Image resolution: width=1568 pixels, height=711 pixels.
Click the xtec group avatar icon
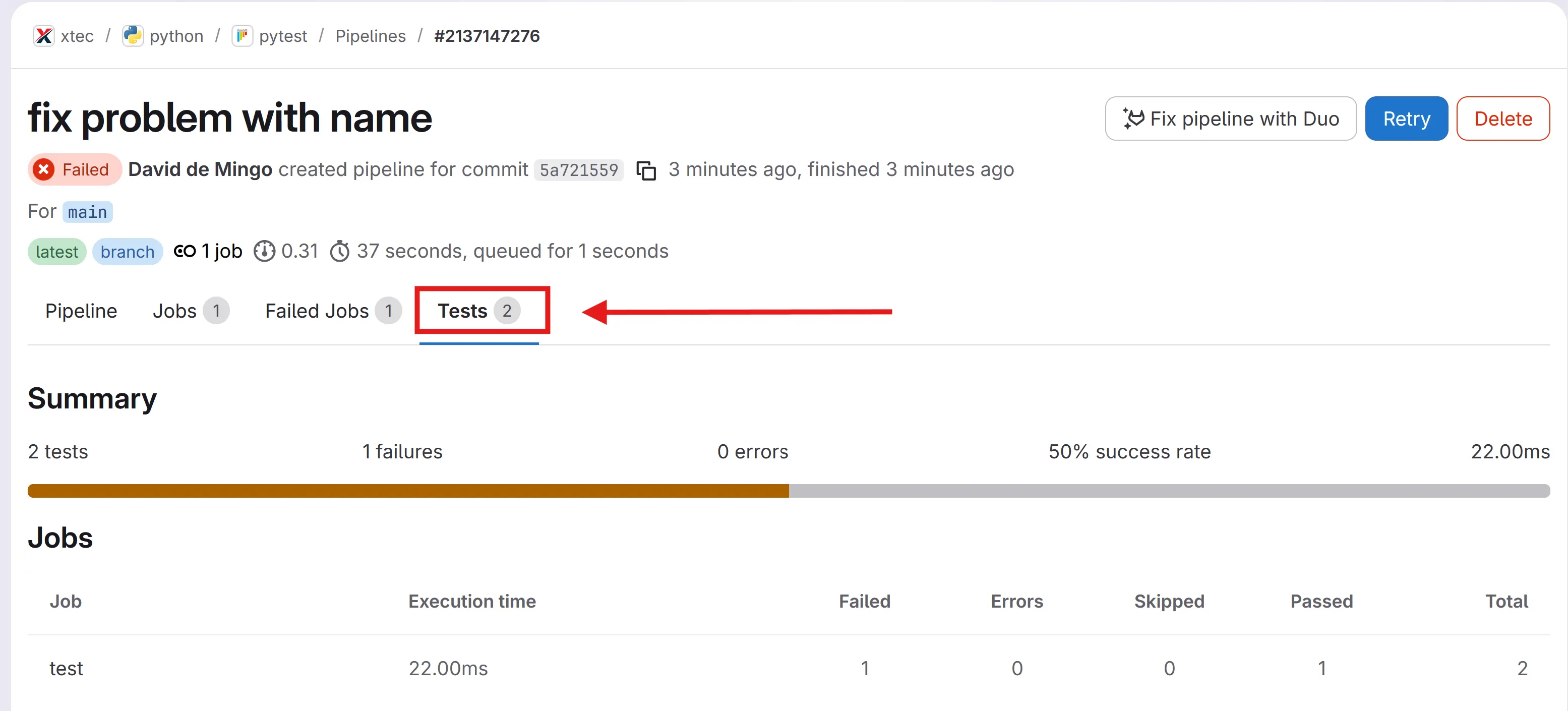pyautogui.click(x=43, y=36)
